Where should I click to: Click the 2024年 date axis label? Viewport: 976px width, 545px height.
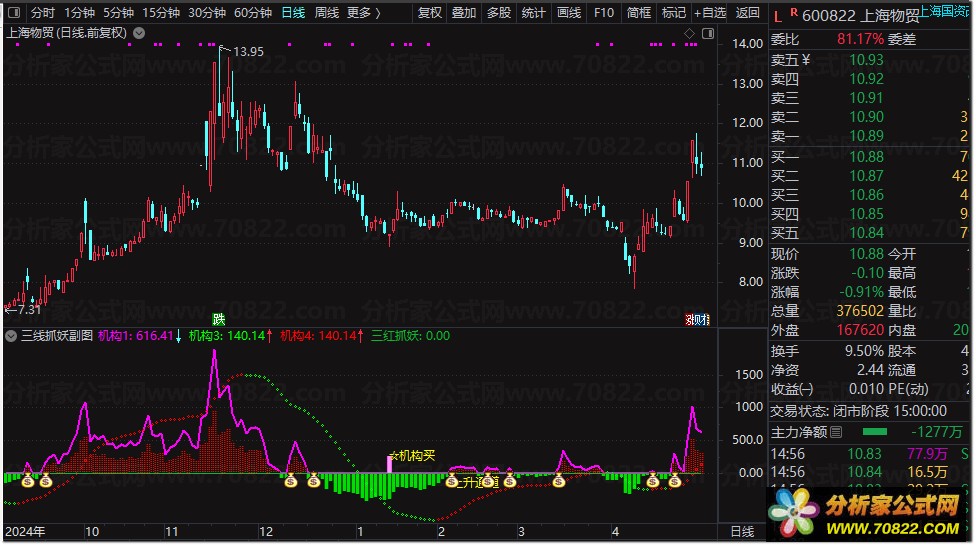(x=25, y=531)
